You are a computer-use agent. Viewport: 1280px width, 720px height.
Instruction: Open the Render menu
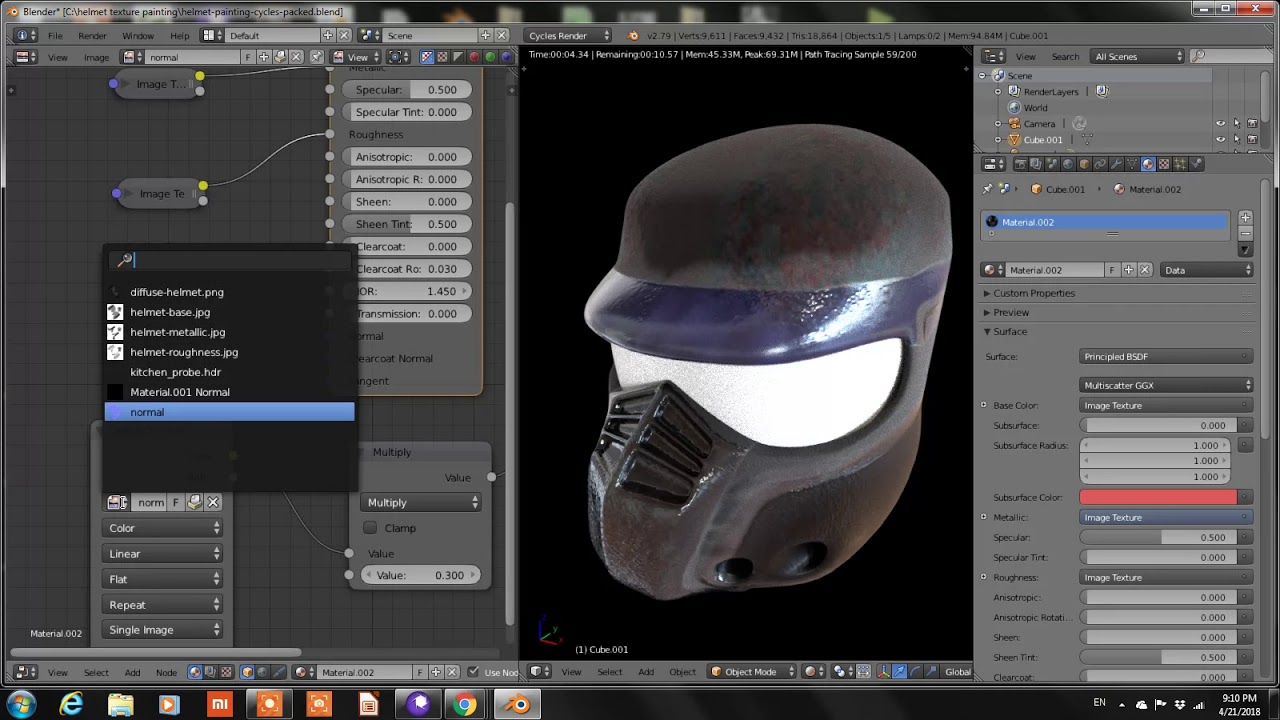(x=92, y=35)
